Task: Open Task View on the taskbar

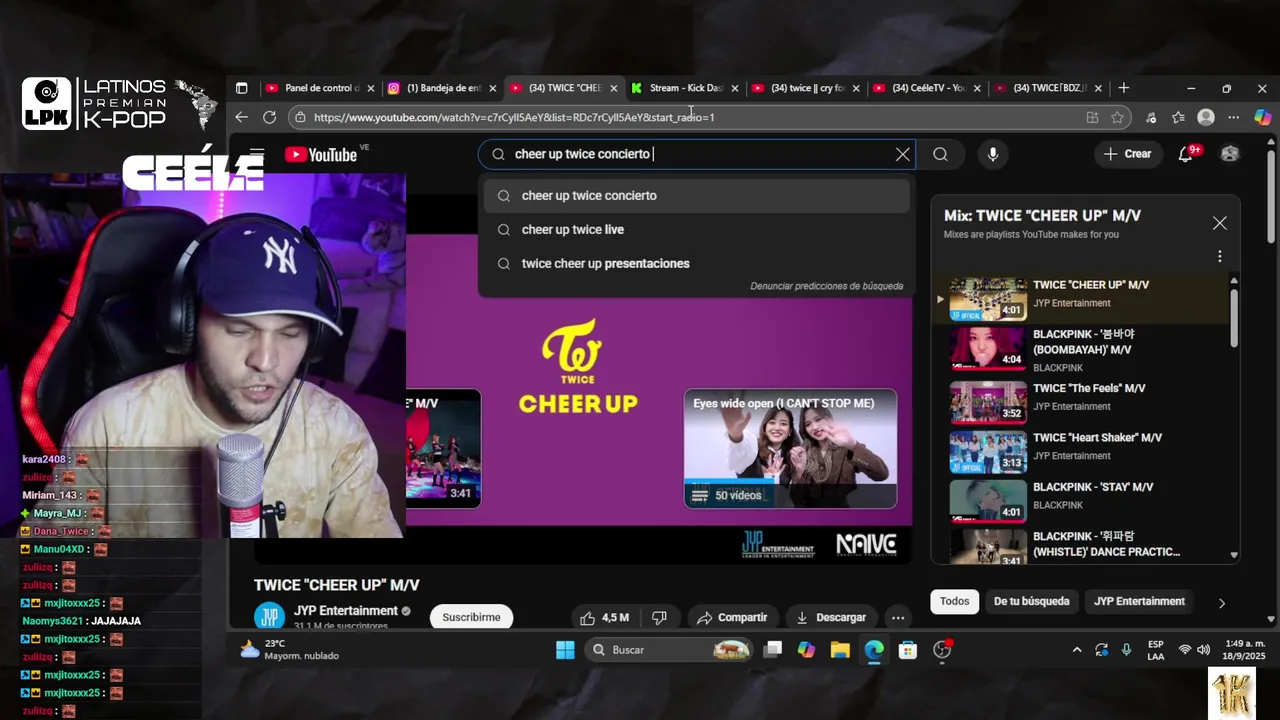Action: (772, 650)
